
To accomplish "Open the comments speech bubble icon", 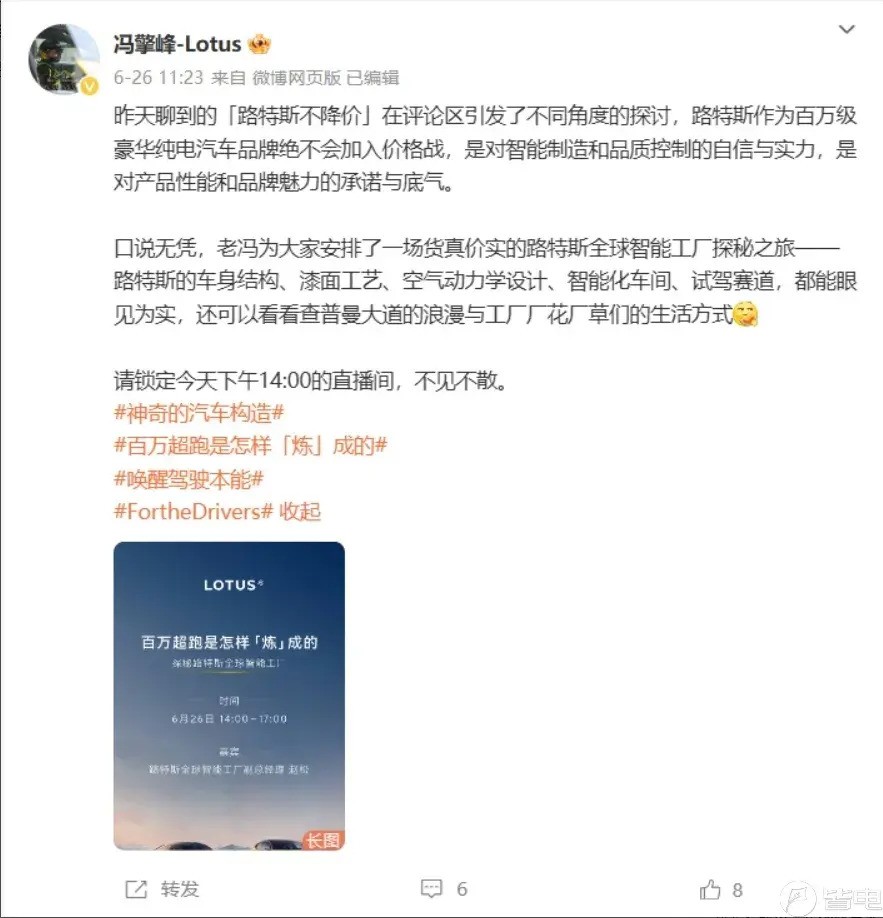I will click(432, 889).
